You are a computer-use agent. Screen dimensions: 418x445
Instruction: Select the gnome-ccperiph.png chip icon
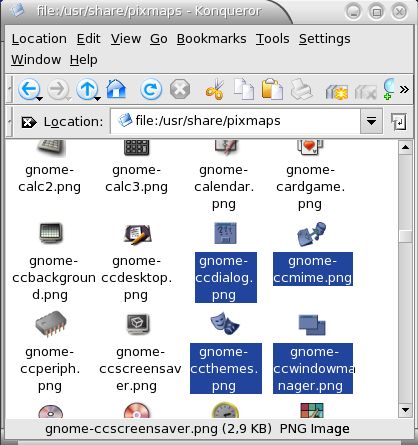[50, 324]
